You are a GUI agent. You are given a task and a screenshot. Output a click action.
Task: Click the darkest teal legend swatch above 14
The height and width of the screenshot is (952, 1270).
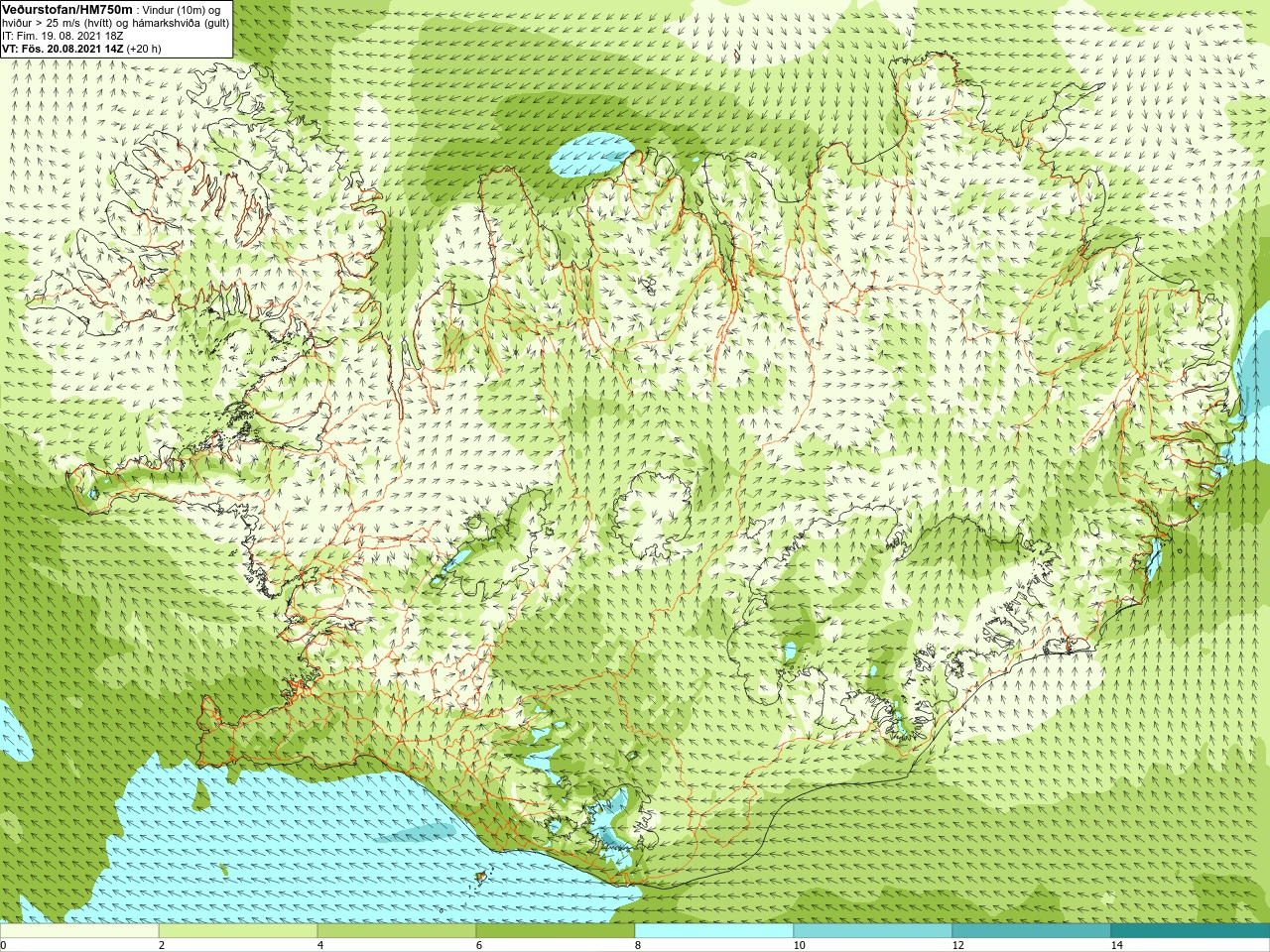pyautogui.click(x=1191, y=931)
